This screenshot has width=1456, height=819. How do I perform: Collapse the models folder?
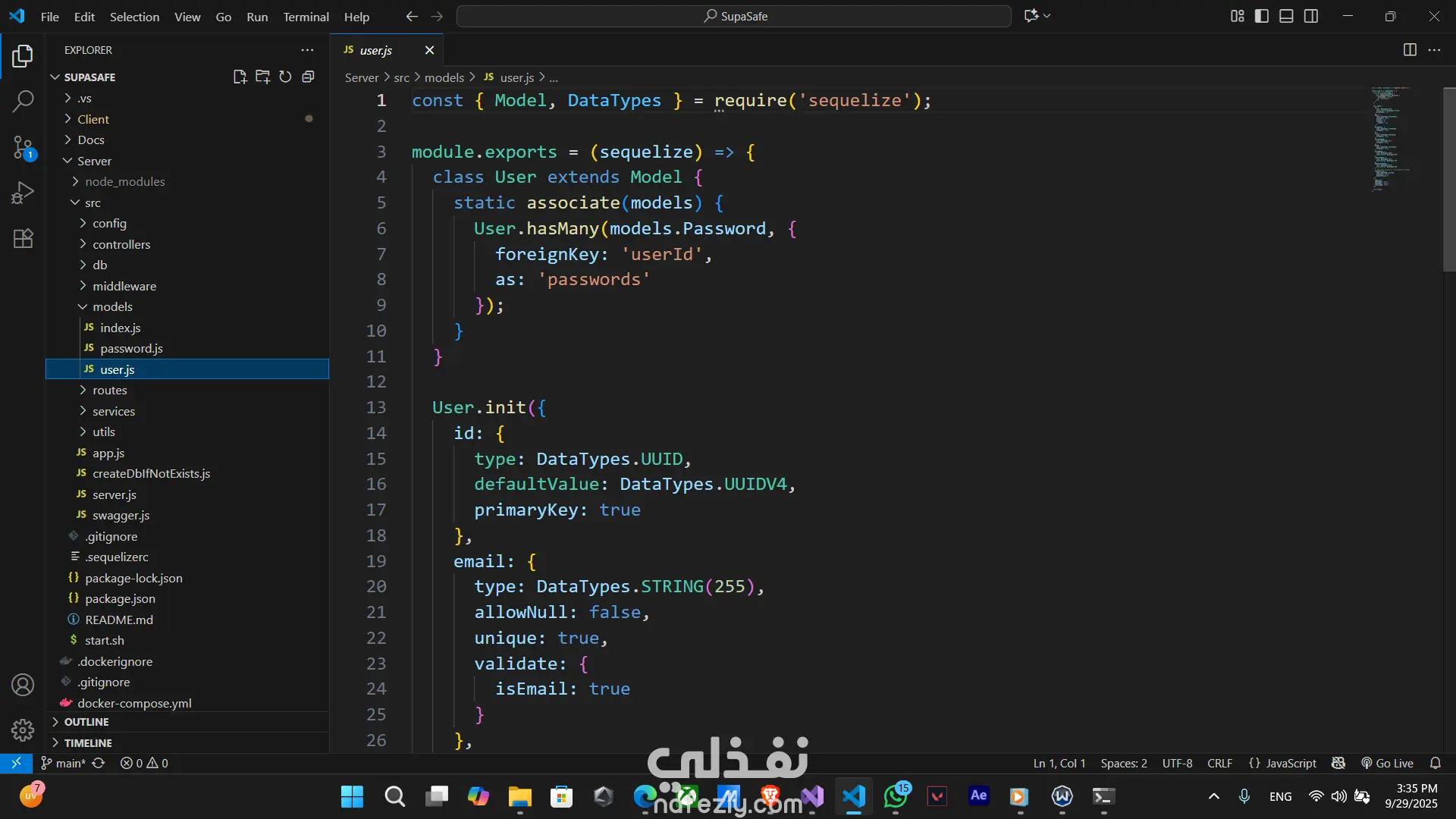[112, 306]
